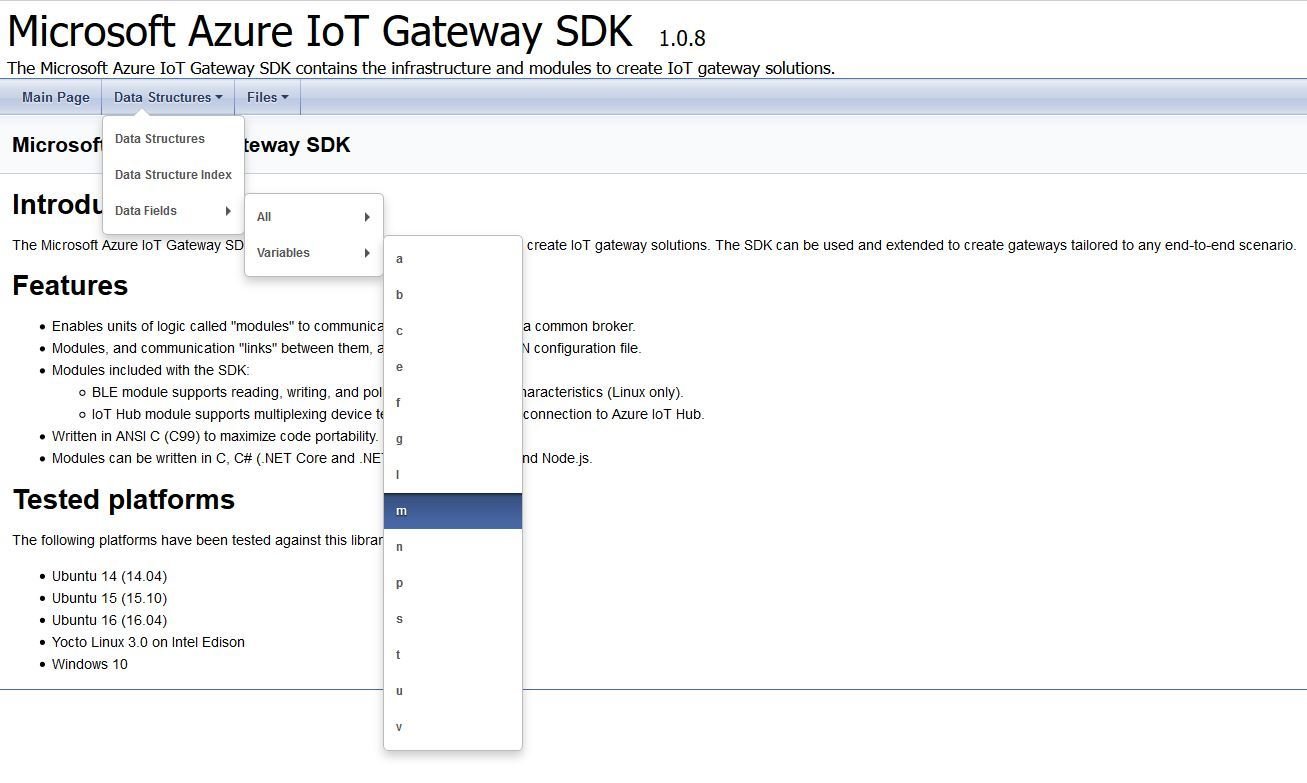Choose letter u in index list

[x=453, y=691]
